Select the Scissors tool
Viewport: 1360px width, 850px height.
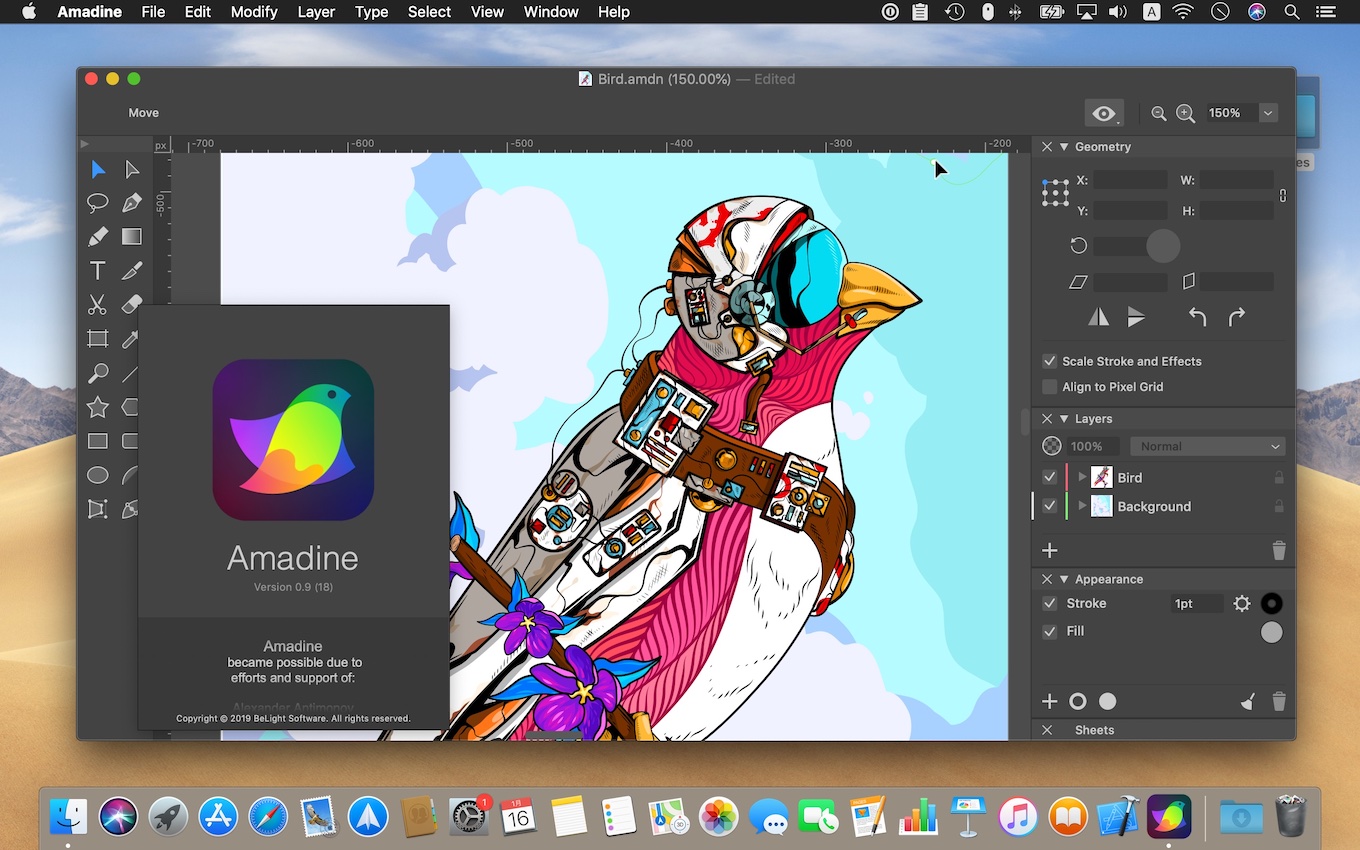pyautogui.click(x=97, y=304)
